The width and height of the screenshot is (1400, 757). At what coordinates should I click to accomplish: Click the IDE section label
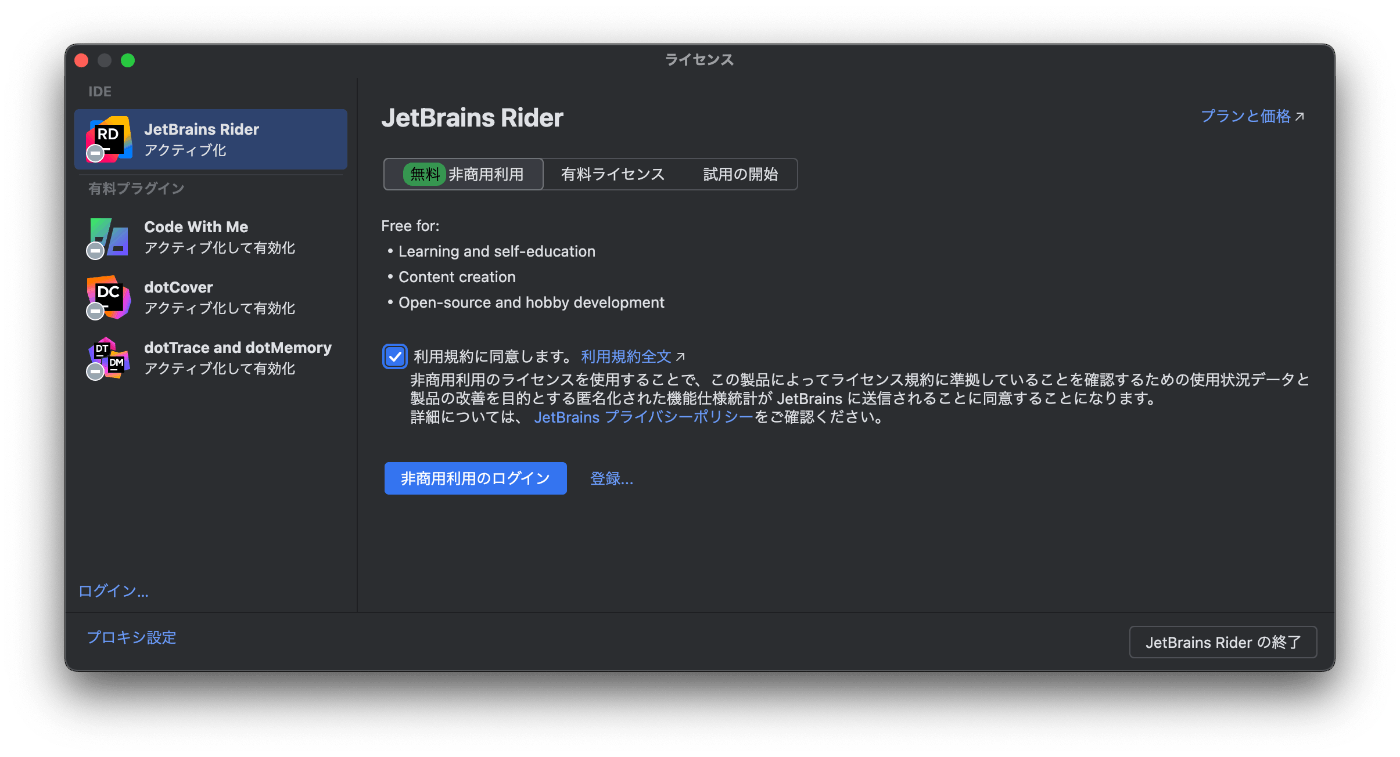coord(100,91)
